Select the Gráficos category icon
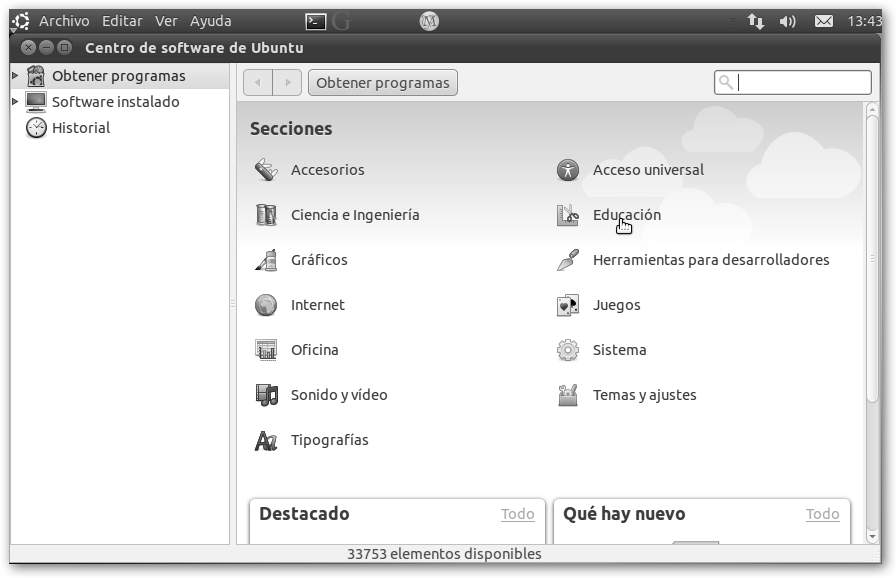Screen dimensions: 896x578 pyautogui.click(x=266, y=260)
